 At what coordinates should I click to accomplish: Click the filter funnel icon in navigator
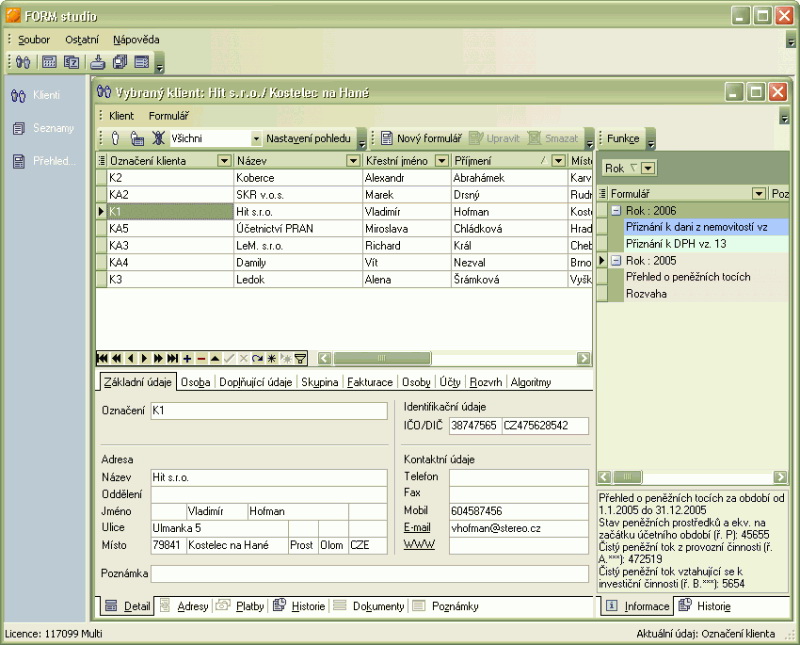click(x=300, y=358)
